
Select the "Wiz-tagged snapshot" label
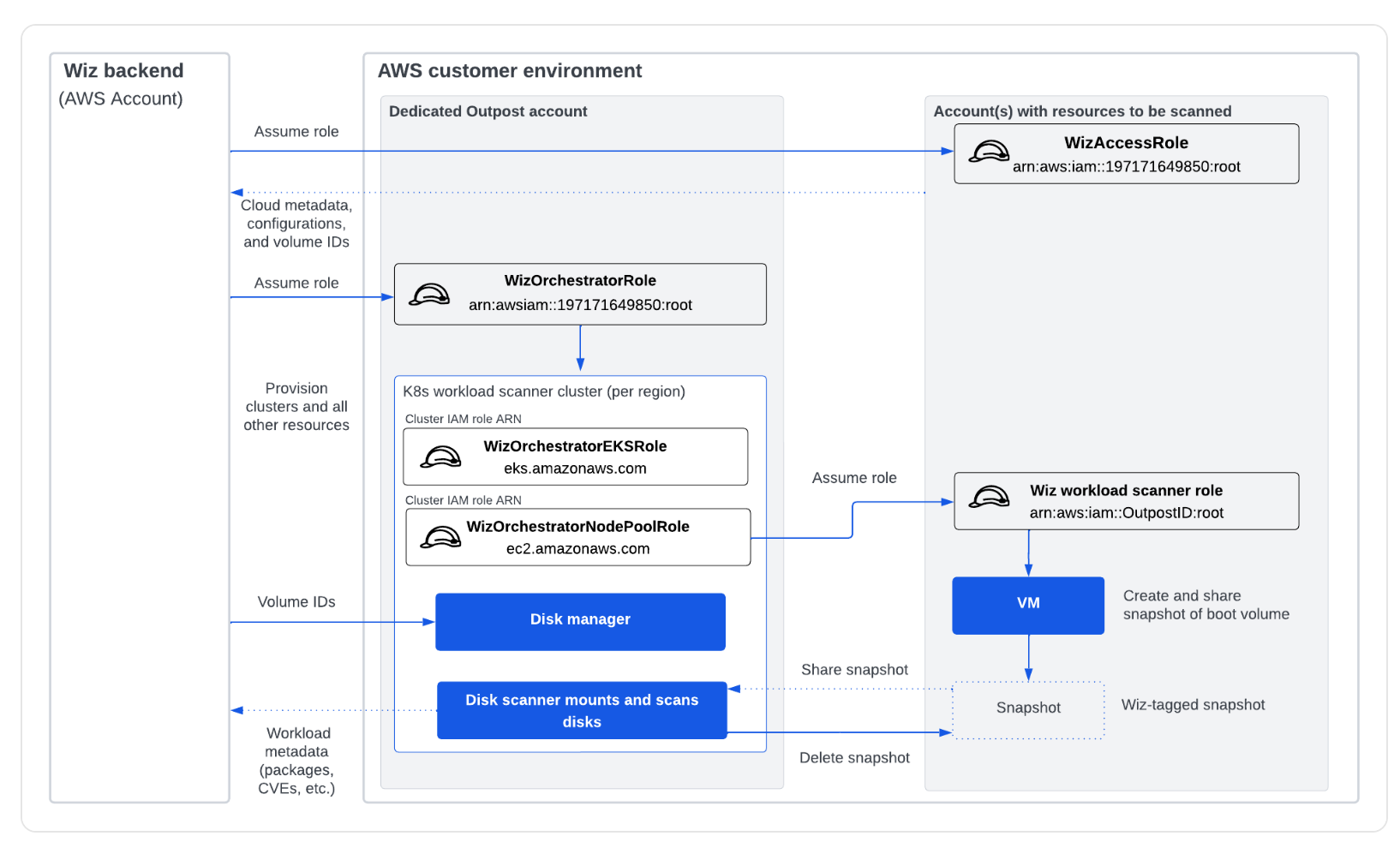1194,705
